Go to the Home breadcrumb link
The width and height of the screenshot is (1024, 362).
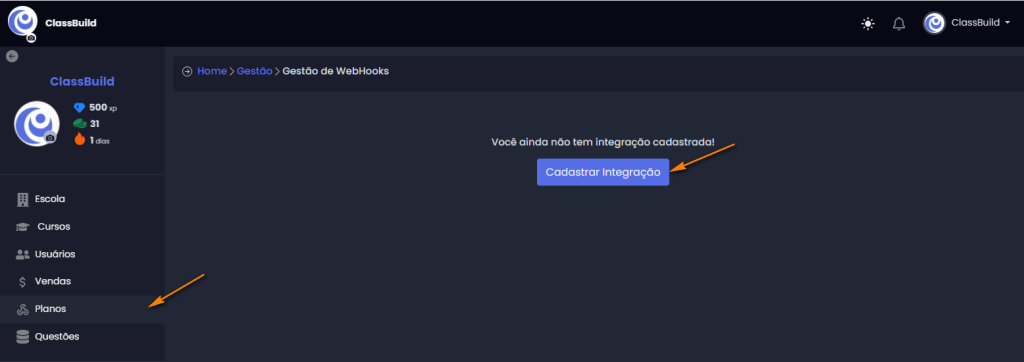212,71
